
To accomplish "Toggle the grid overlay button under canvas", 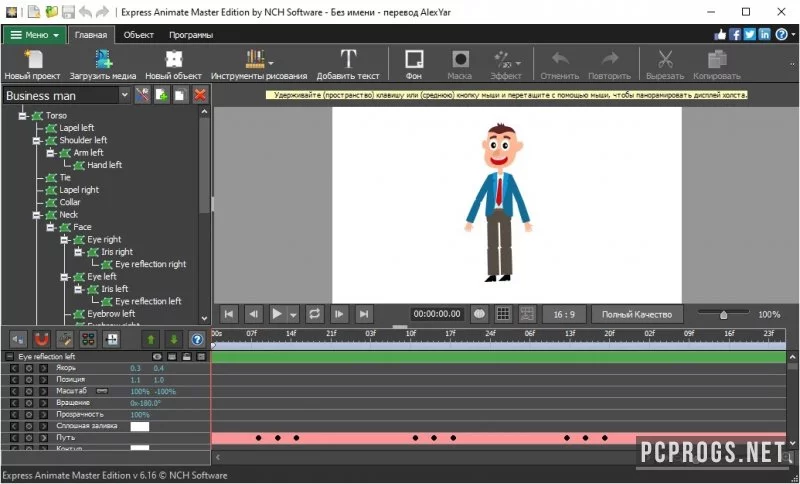I will point(503,314).
